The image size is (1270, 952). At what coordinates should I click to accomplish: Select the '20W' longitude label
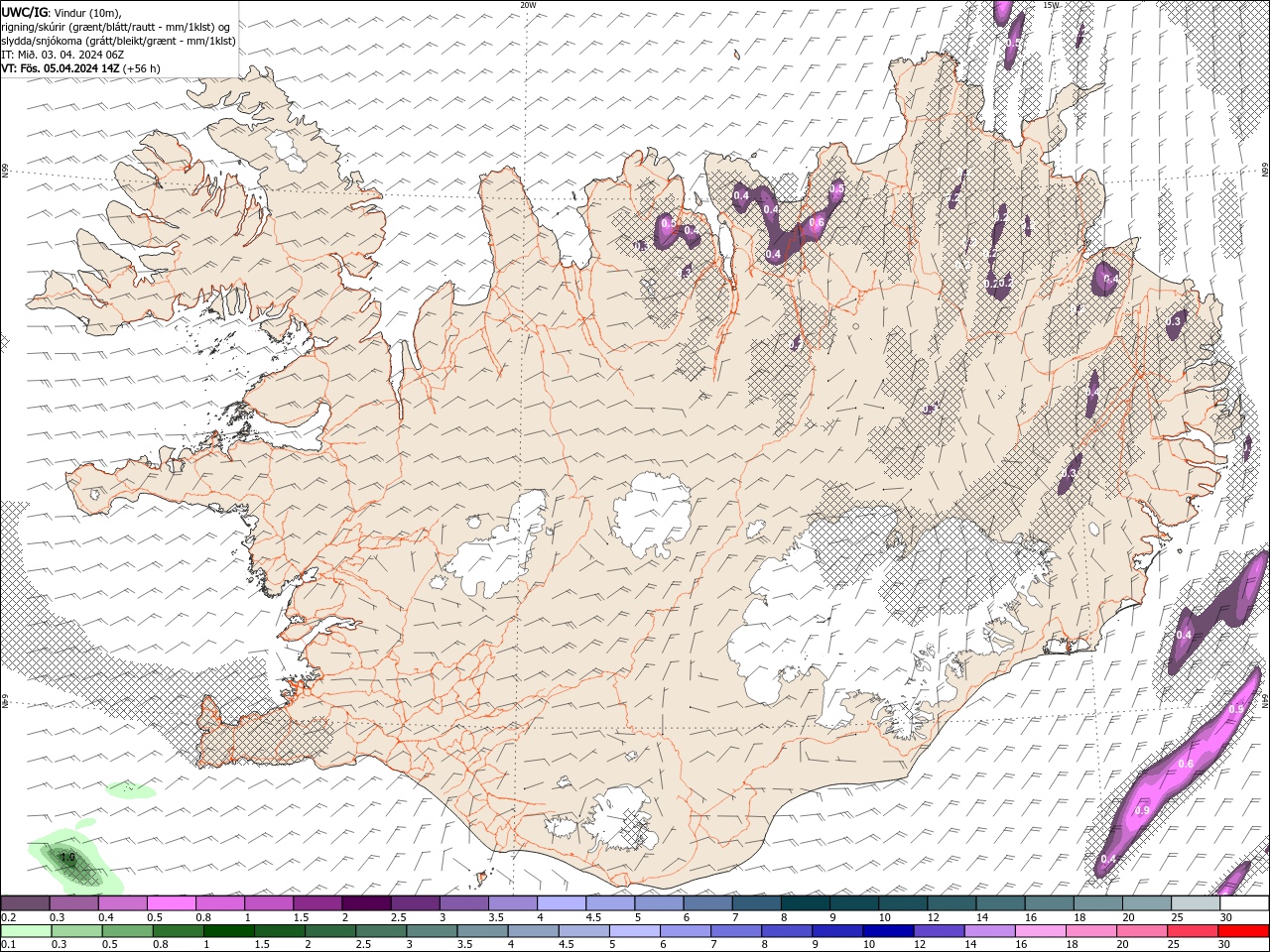click(x=528, y=5)
